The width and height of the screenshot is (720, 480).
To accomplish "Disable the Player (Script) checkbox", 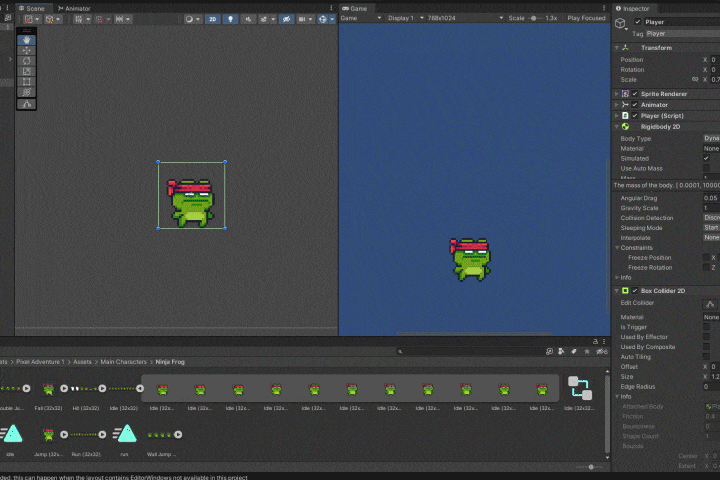I will coord(635,116).
